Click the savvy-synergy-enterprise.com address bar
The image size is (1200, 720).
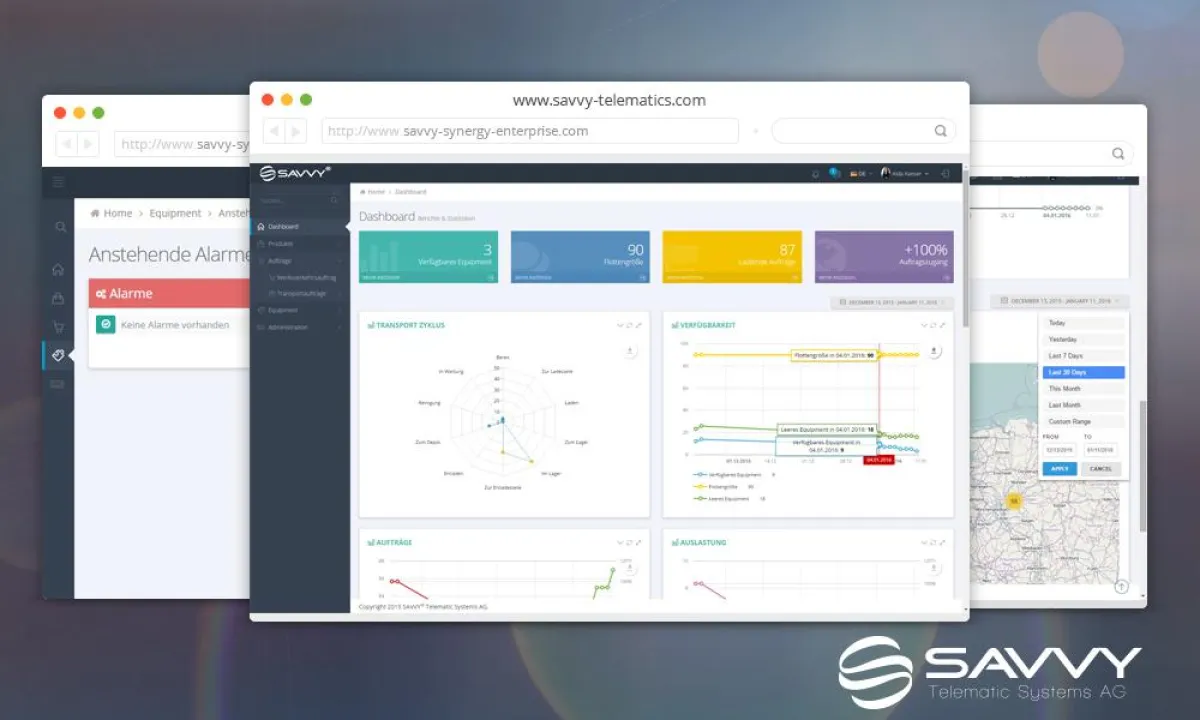529,131
